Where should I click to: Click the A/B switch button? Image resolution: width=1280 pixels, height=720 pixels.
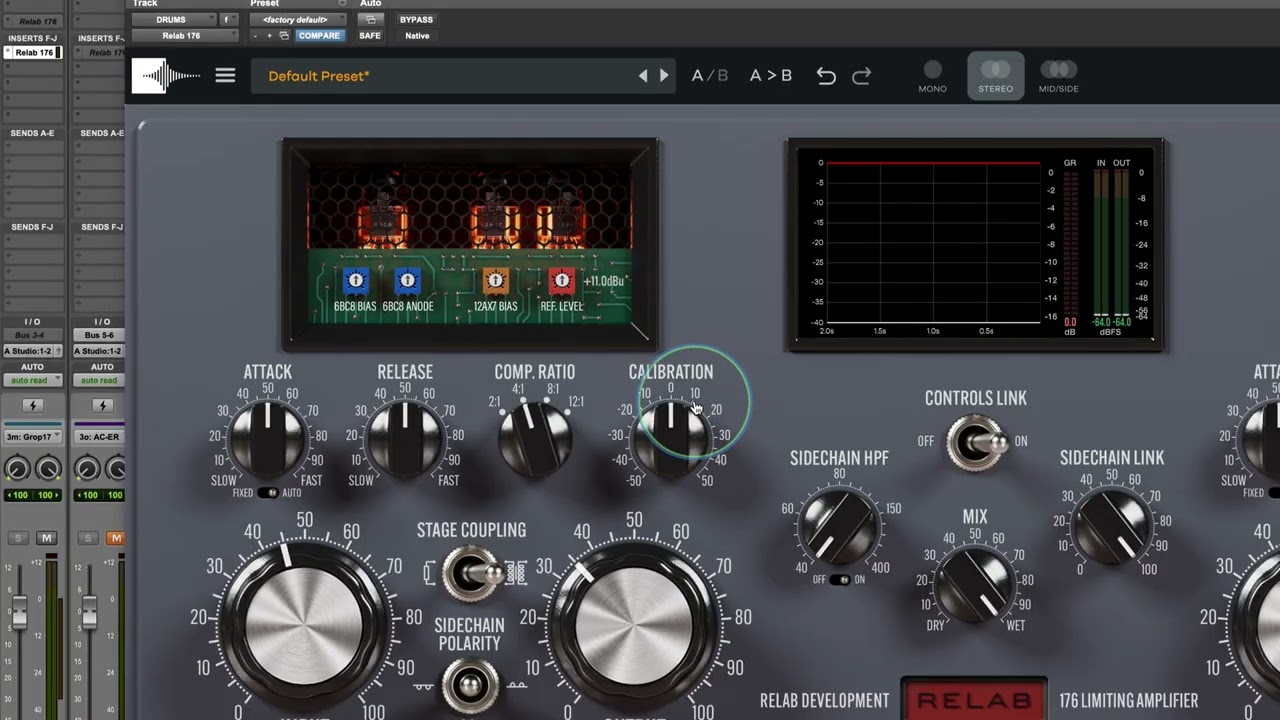(x=710, y=76)
